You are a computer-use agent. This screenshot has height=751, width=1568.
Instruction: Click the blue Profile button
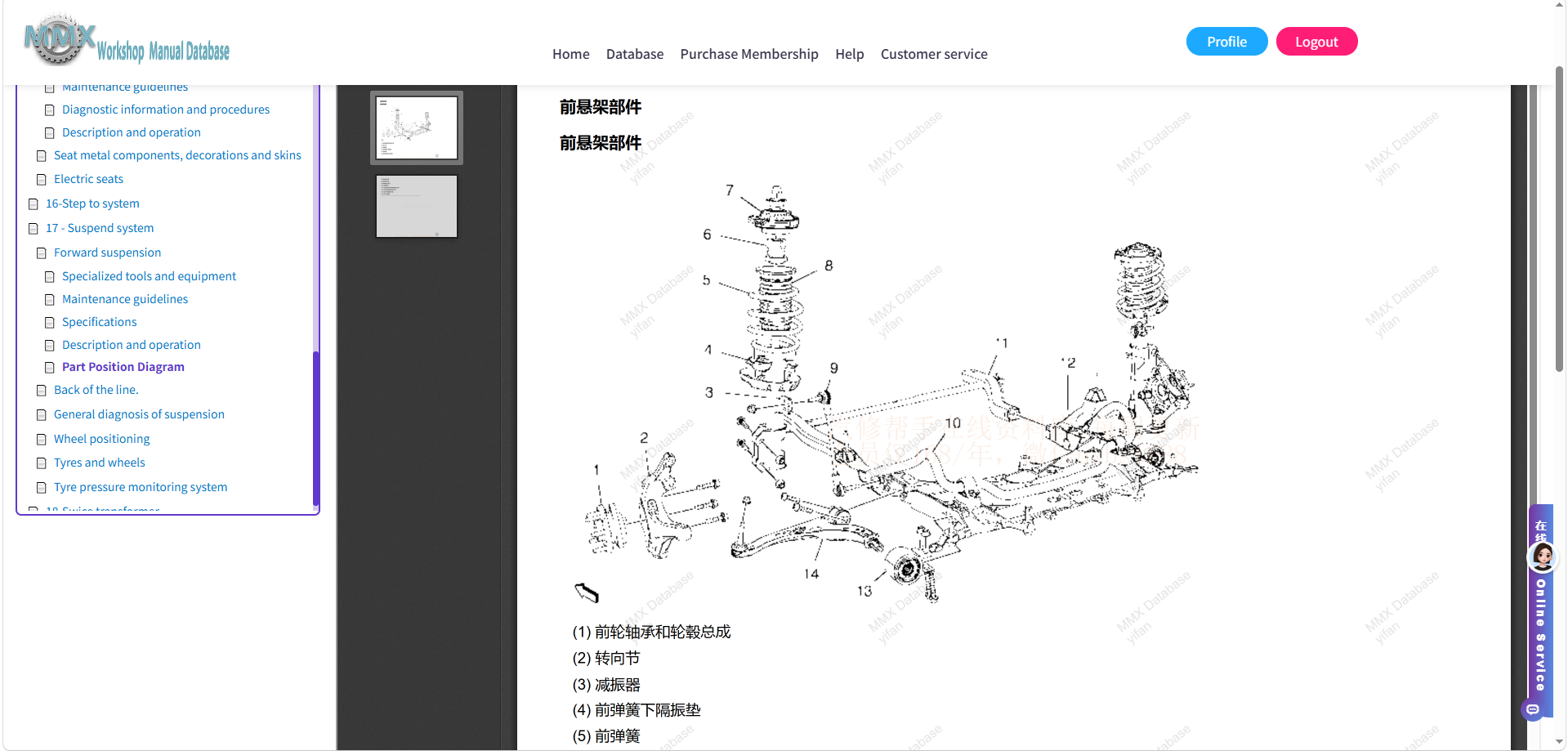pos(1226,42)
